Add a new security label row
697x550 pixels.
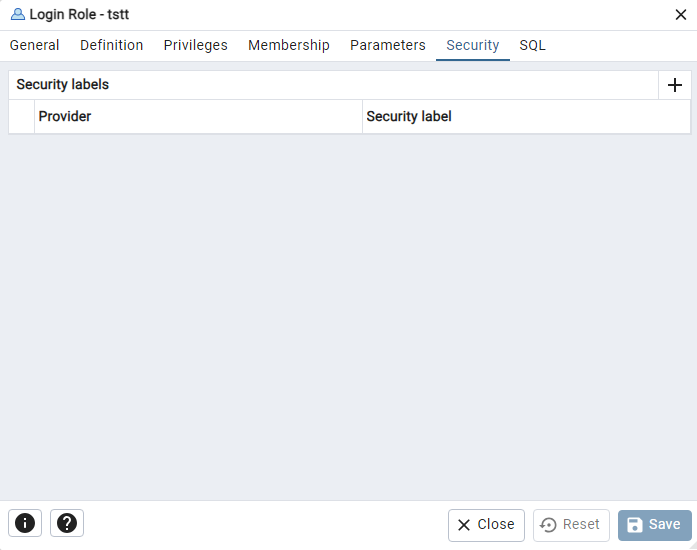click(x=674, y=85)
